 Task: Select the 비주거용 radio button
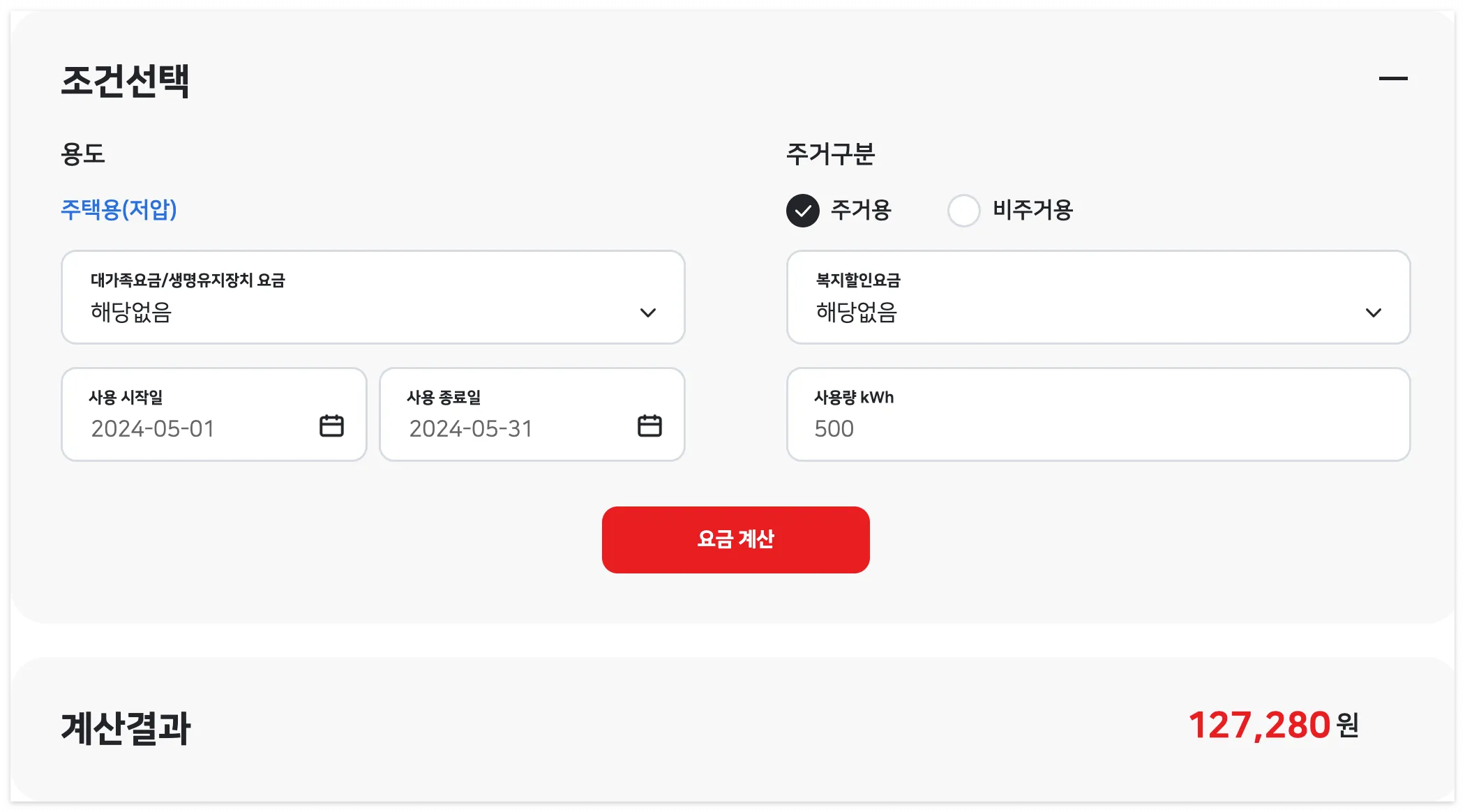[x=964, y=210]
